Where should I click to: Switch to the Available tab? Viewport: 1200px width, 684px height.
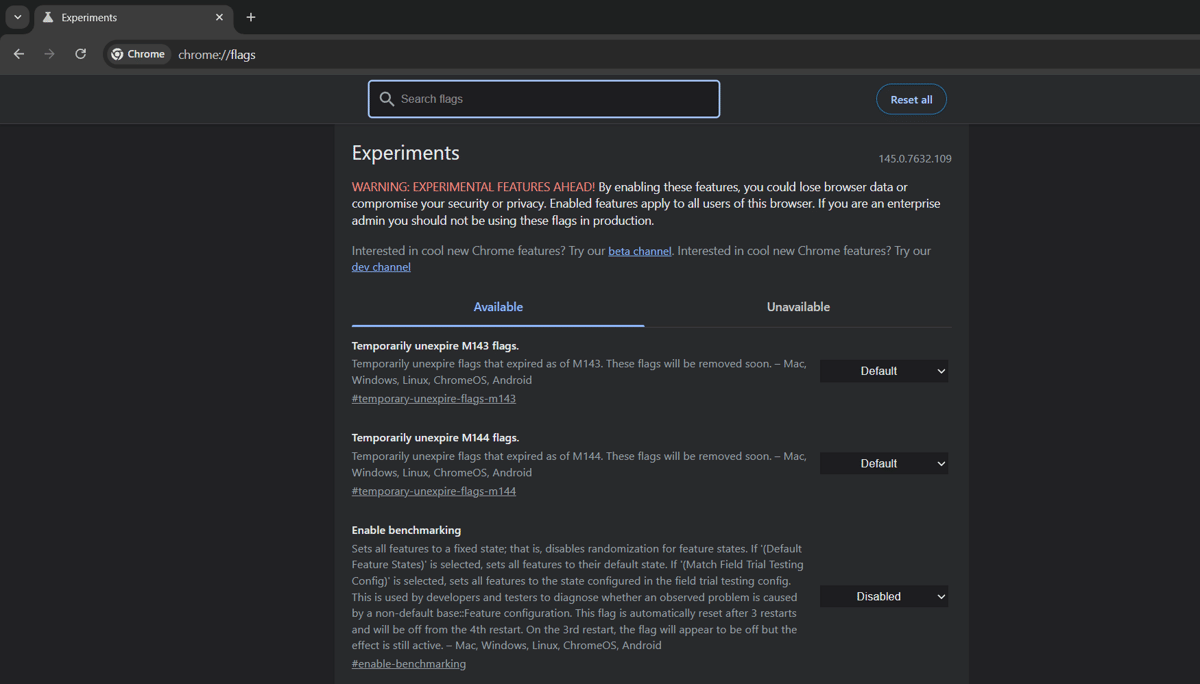(x=498, y=307)
